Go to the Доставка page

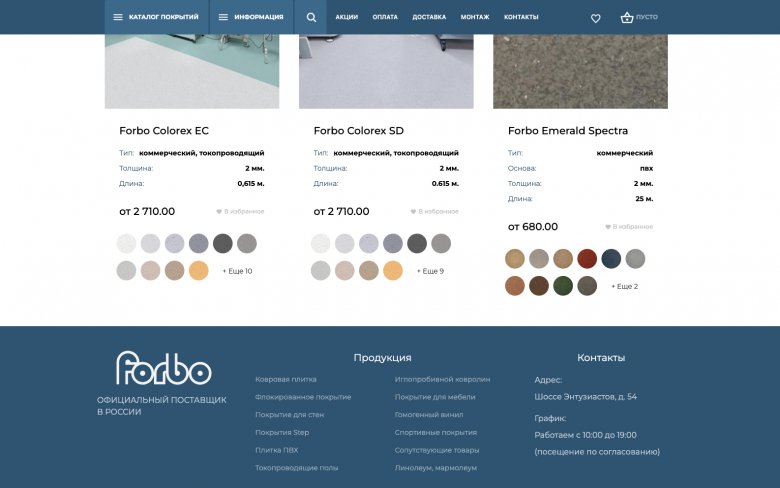point(429,17)
